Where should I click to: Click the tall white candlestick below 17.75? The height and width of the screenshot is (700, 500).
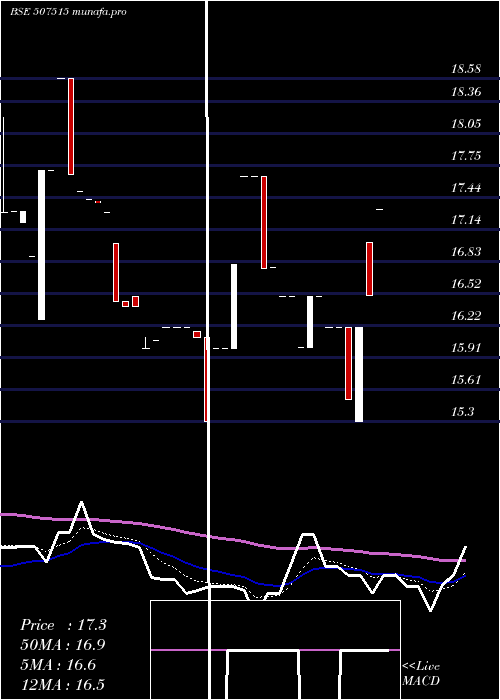click(x=42, y=245)
